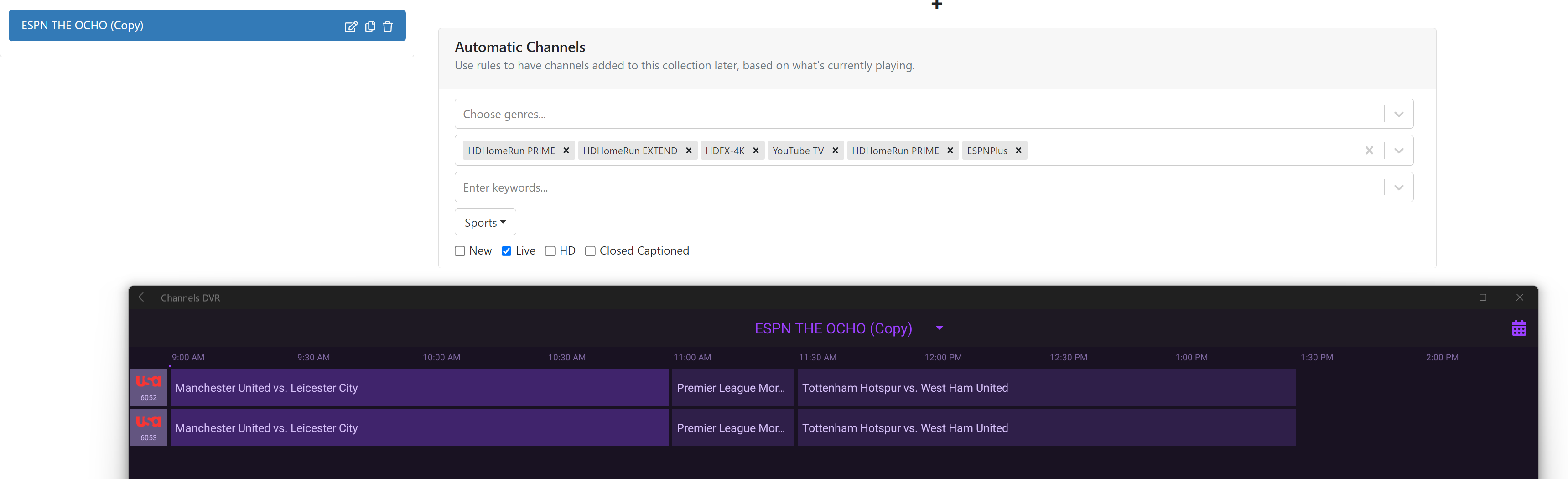Click the trash icon to delete collection
This screenshot has width=1568, height=479.
point(388,26)
